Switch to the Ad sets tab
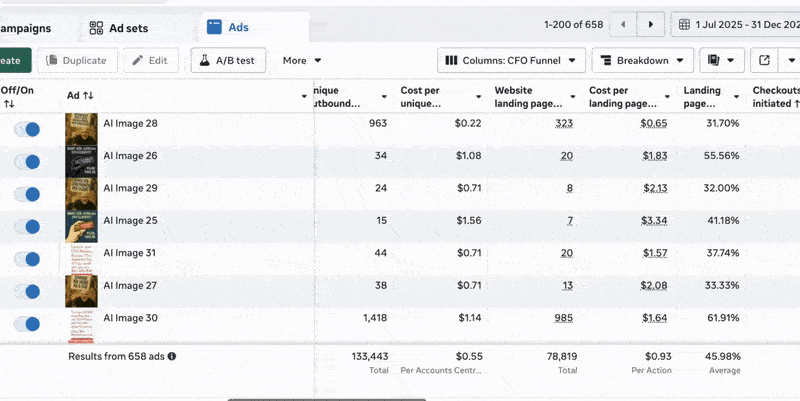Image resolution: width=800 pixels, height=401 pixels. click(x=118, y=28)
